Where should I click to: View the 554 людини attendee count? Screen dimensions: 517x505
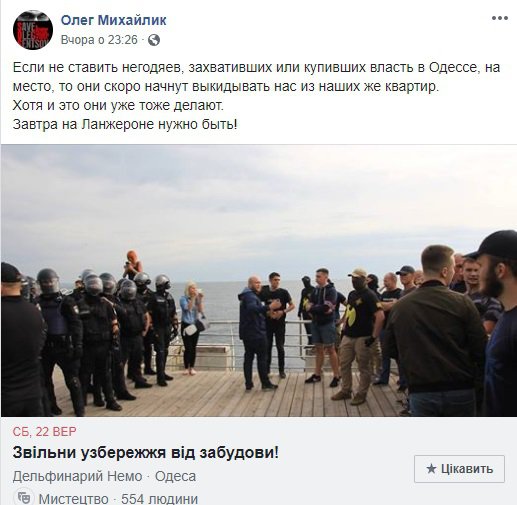pos(159,499)
